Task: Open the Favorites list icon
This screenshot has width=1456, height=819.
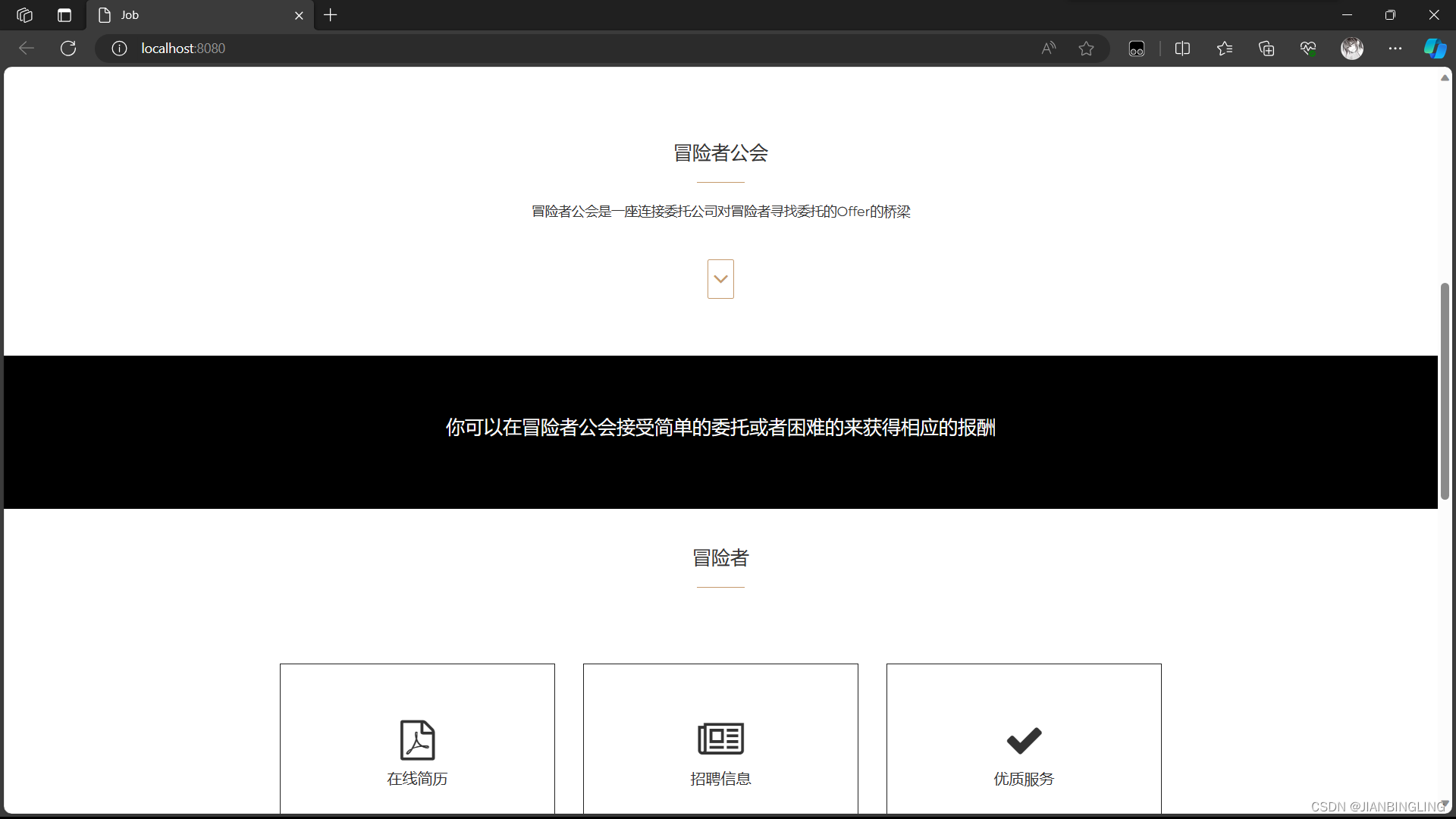Action: 1224,49
